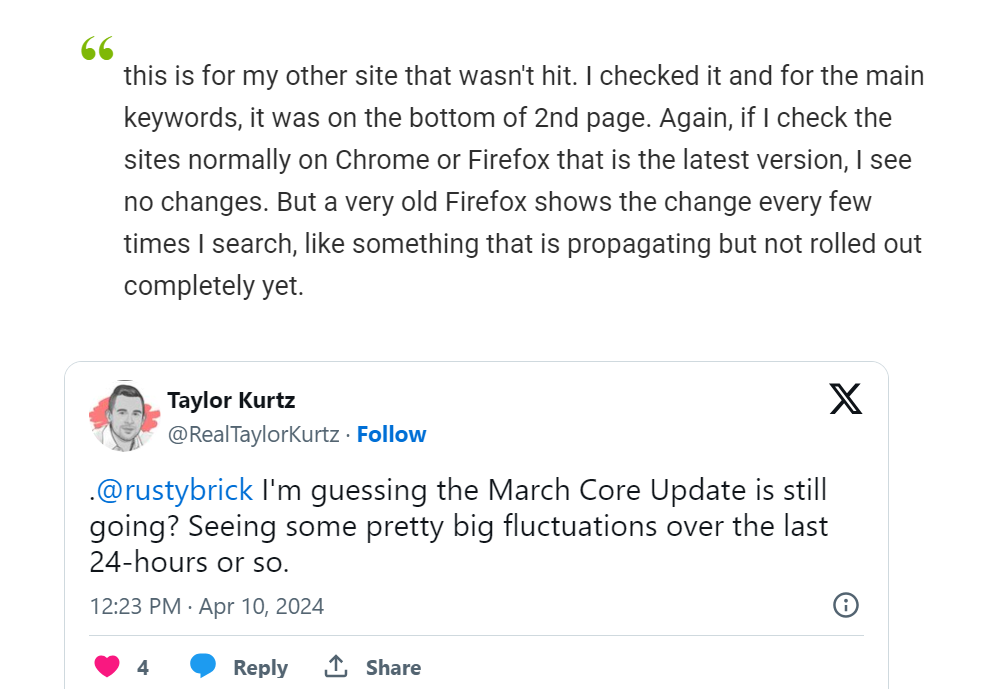This screenshot has height=689, width=1005.
Task: Click the share upload arrow icon
Action: (336, 666)
